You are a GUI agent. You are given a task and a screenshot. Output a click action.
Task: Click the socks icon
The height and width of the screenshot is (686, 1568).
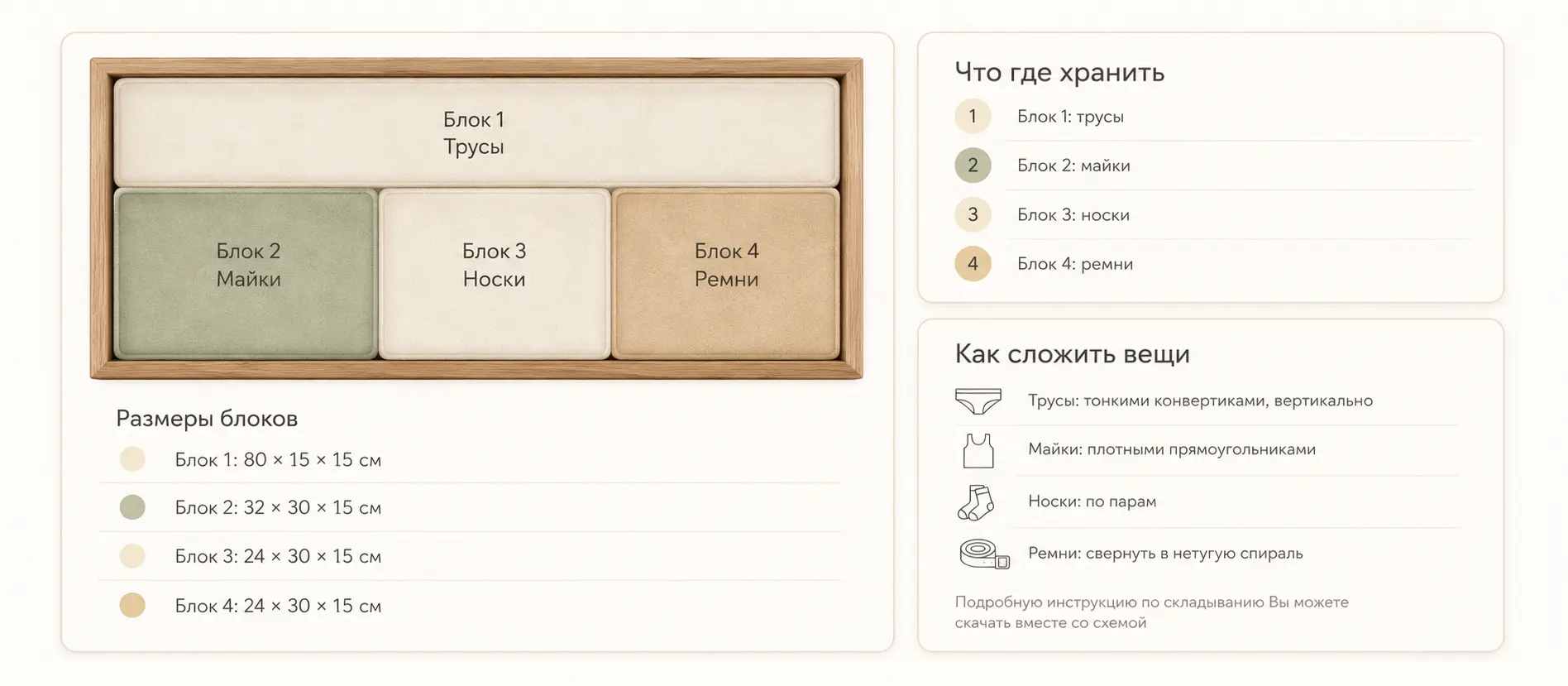coord(976,502)
